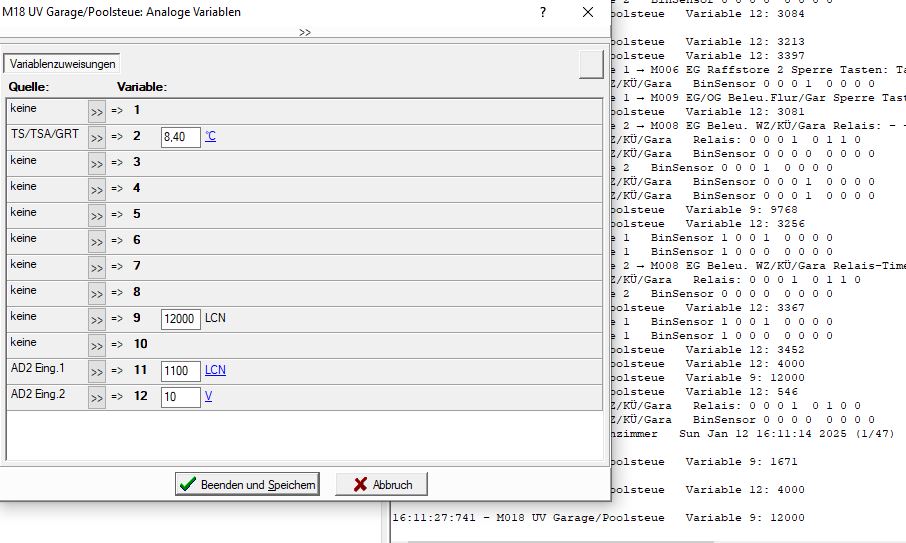The width and height of the screenshot is (906, 543).
Task: Click the blank button at top right
Action: pos(591,64)
